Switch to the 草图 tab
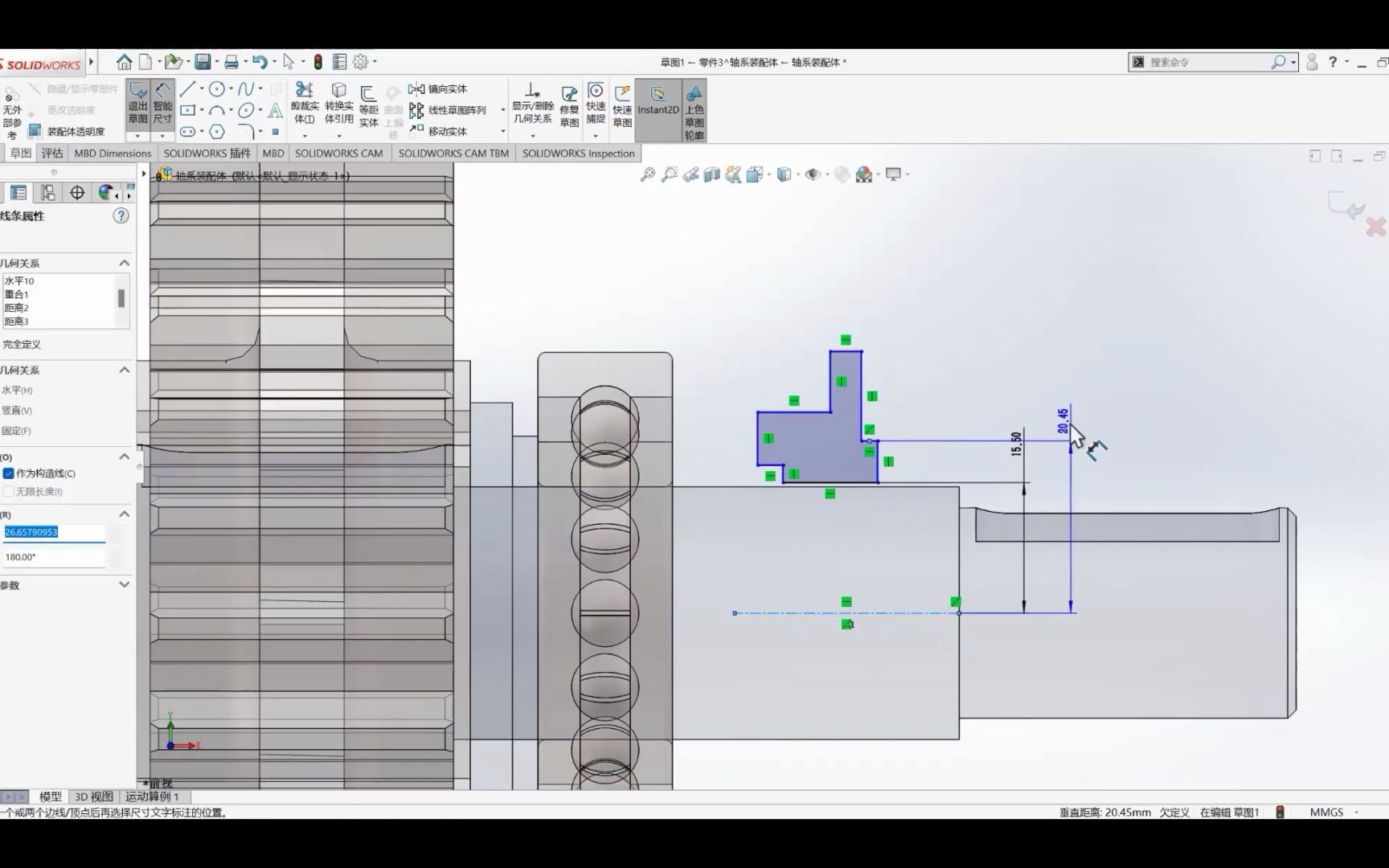The height and width of the screenshot is (868, 1389). point(20,153)
